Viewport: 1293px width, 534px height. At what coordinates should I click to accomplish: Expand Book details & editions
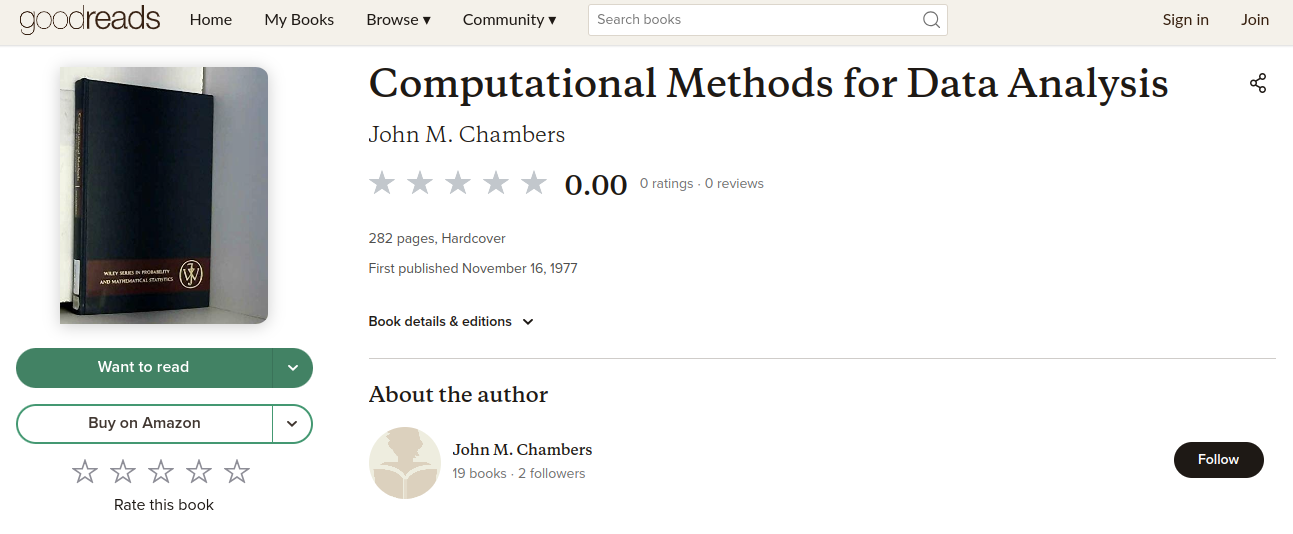451,322
